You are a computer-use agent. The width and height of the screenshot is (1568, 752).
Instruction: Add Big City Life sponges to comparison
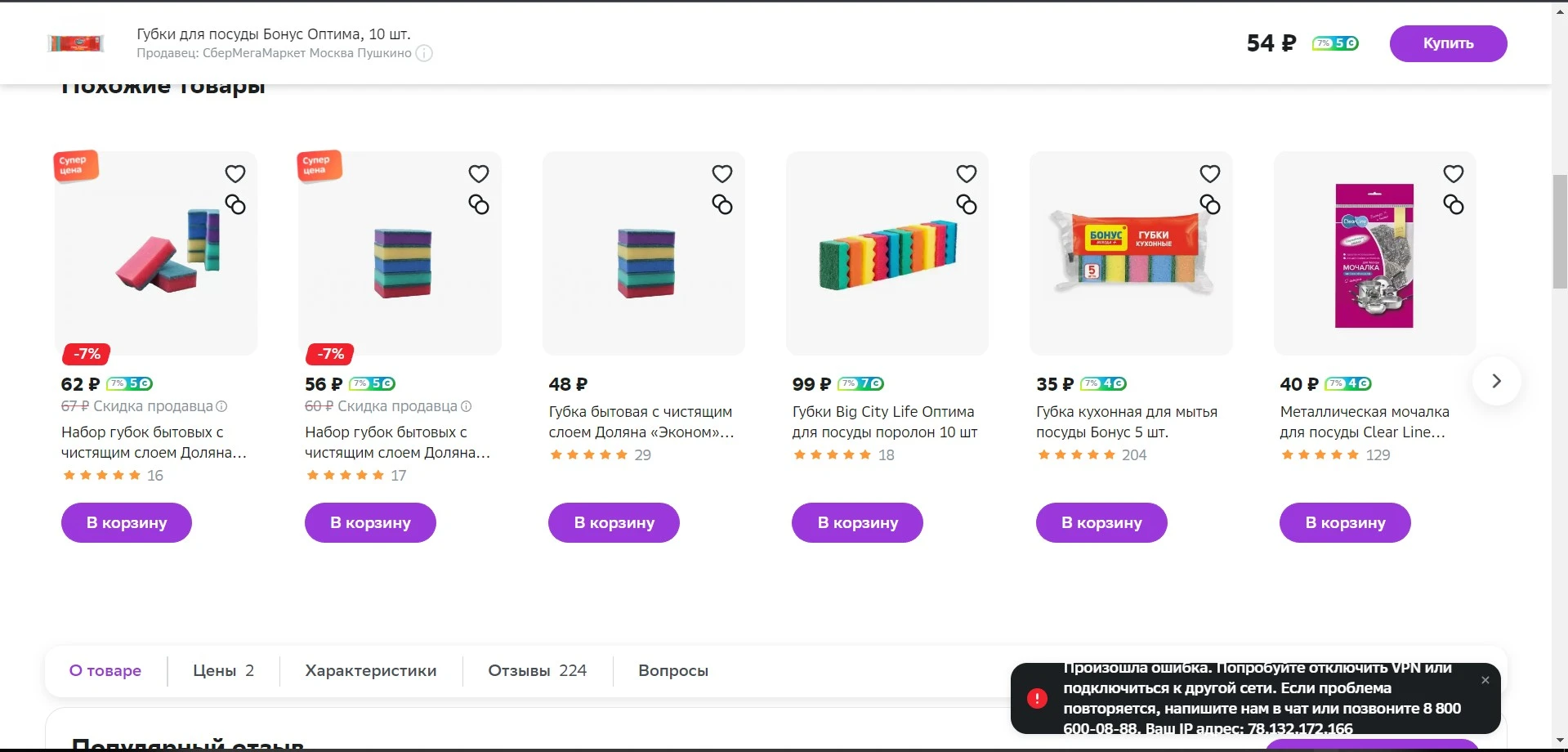pyautogui.click(x=967, y=204)
